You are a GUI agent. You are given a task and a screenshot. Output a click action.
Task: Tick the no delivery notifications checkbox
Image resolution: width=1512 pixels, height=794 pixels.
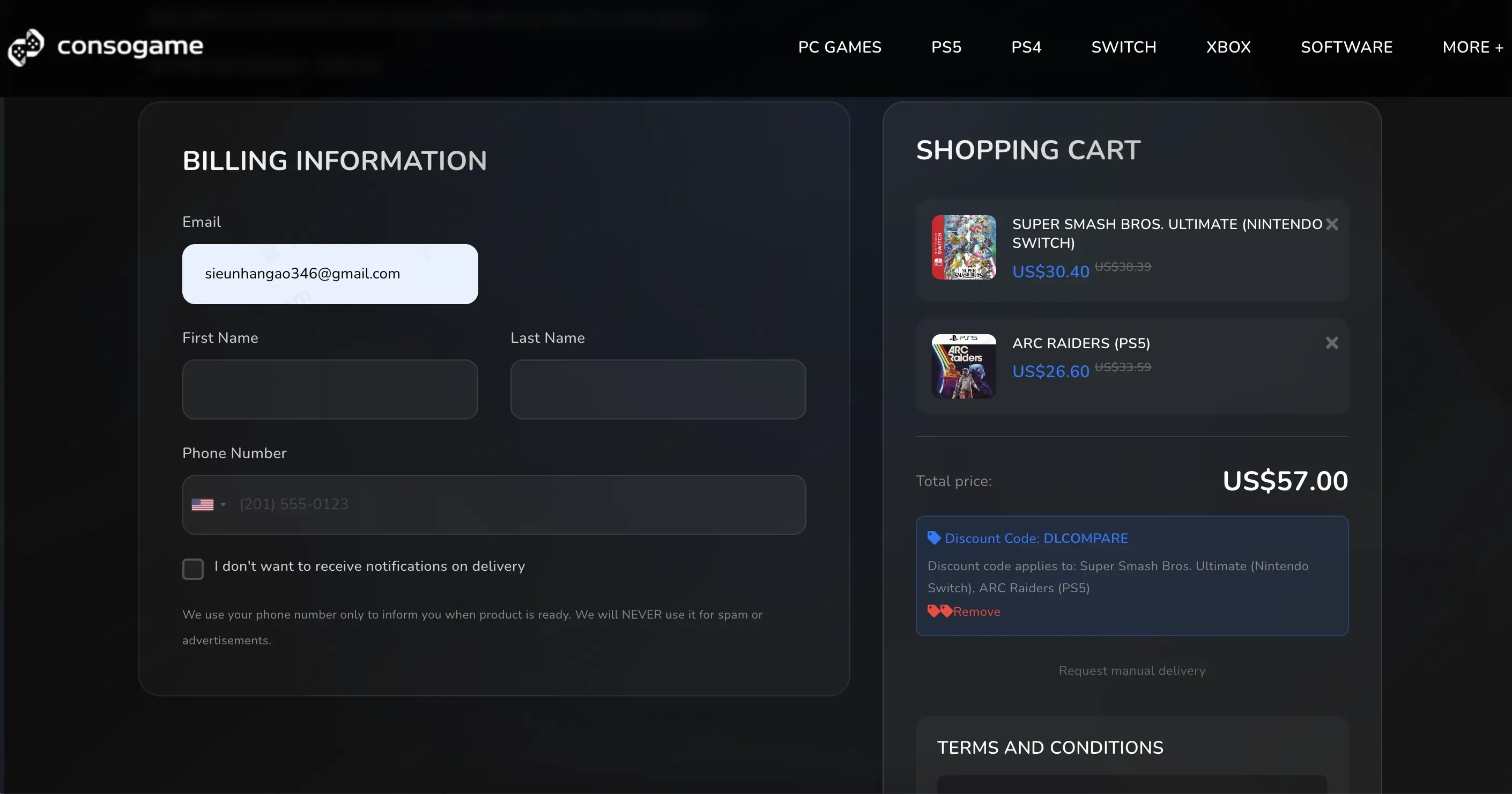192,569
